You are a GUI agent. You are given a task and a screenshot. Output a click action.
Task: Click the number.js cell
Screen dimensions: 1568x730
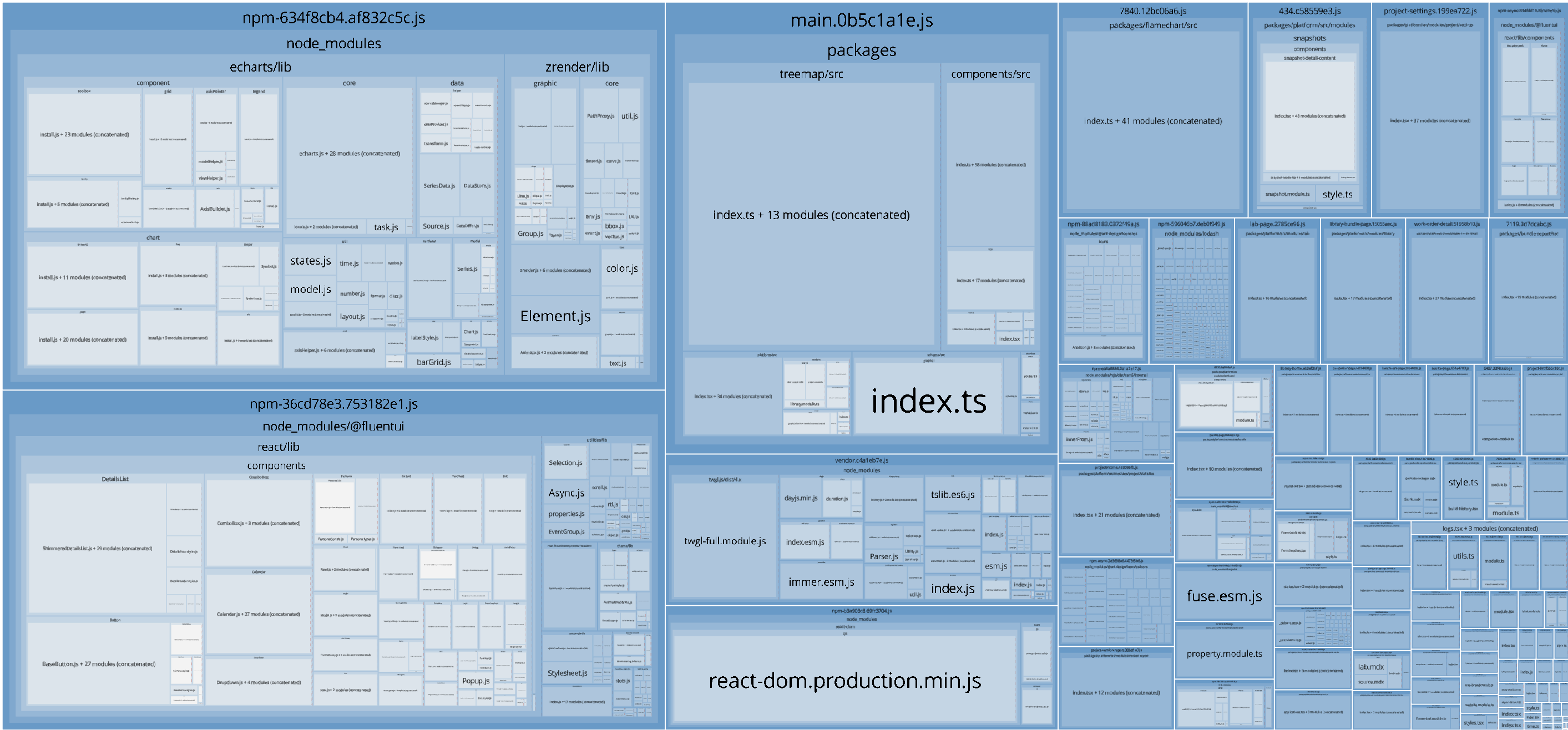pyautogui.click(x=352, y=293)
